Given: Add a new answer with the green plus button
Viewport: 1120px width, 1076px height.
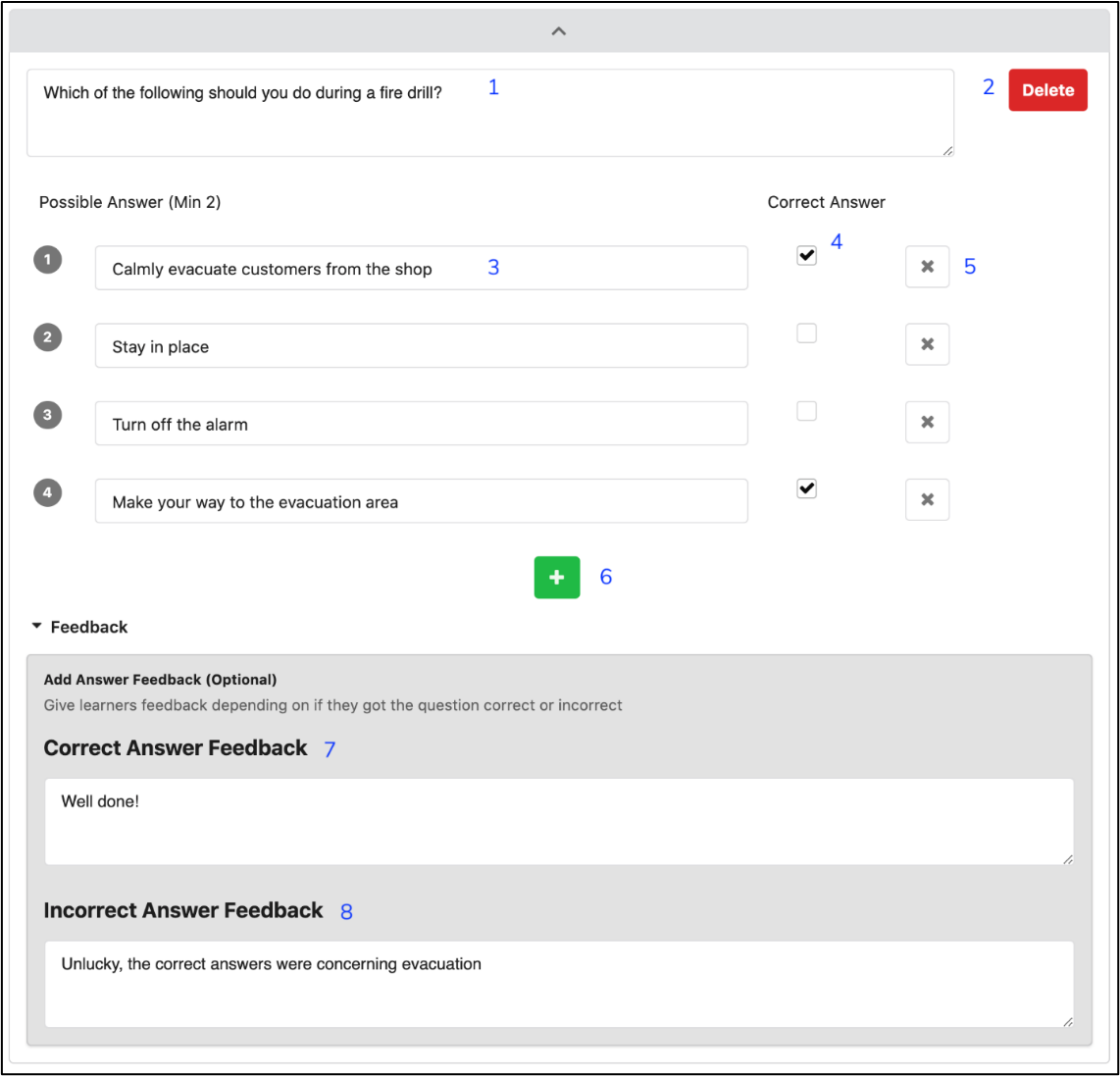Looking at the screenshot, I should [x=556, y=577].
